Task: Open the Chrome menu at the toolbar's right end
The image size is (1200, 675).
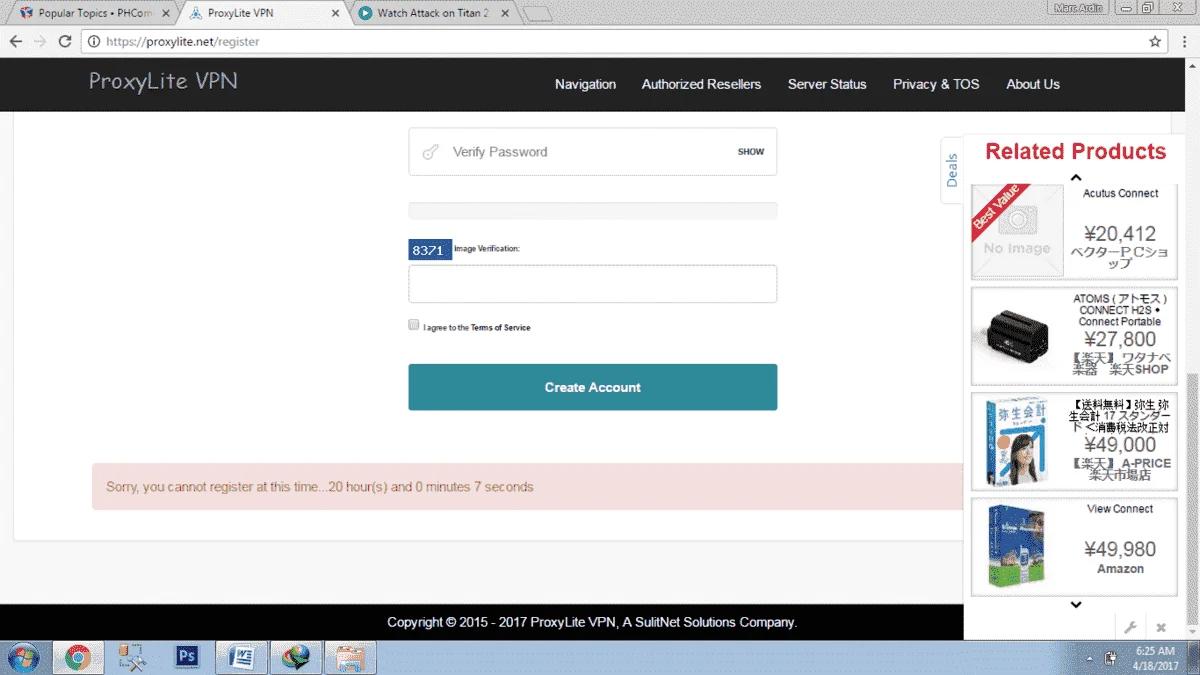Action: pos(1184,42)
